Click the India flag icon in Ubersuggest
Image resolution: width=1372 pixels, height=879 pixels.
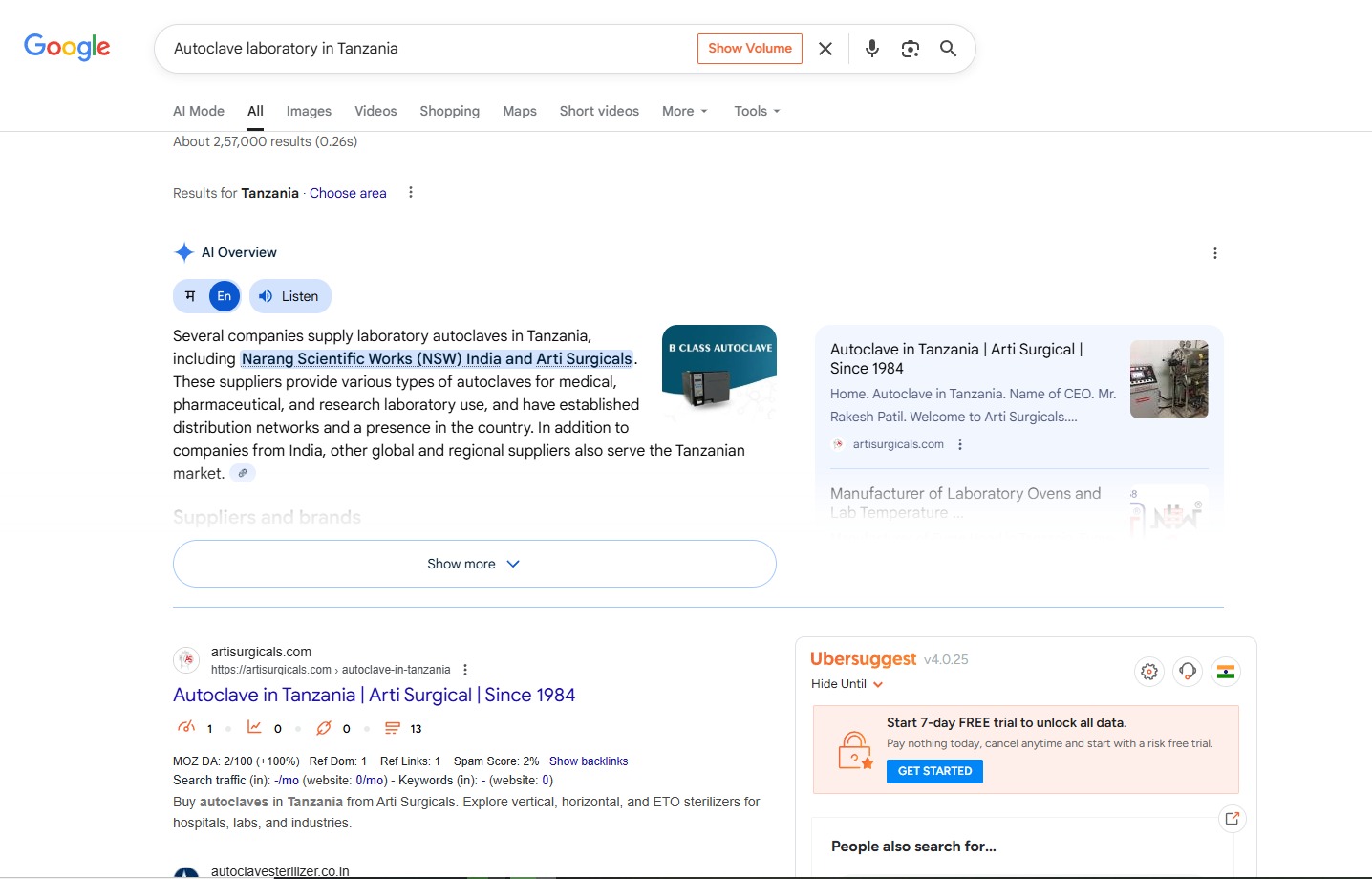pyautogui.click(x=1226, y=672)
